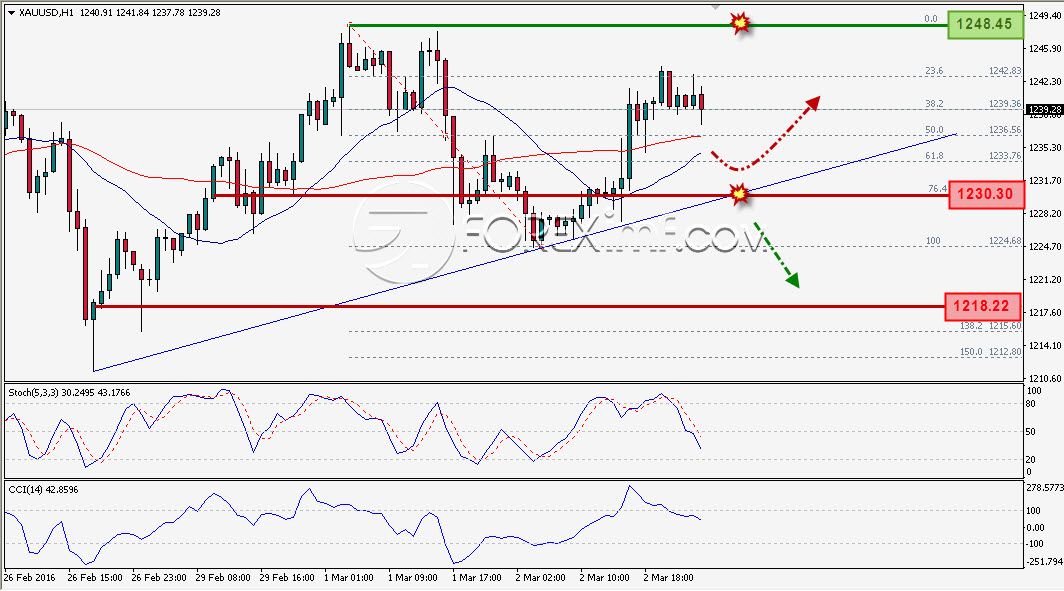Click Fibonacci level 38.2 value 1239.36
The height and width of the screenshot is (591, 1064).
(x=1005, y=104)
